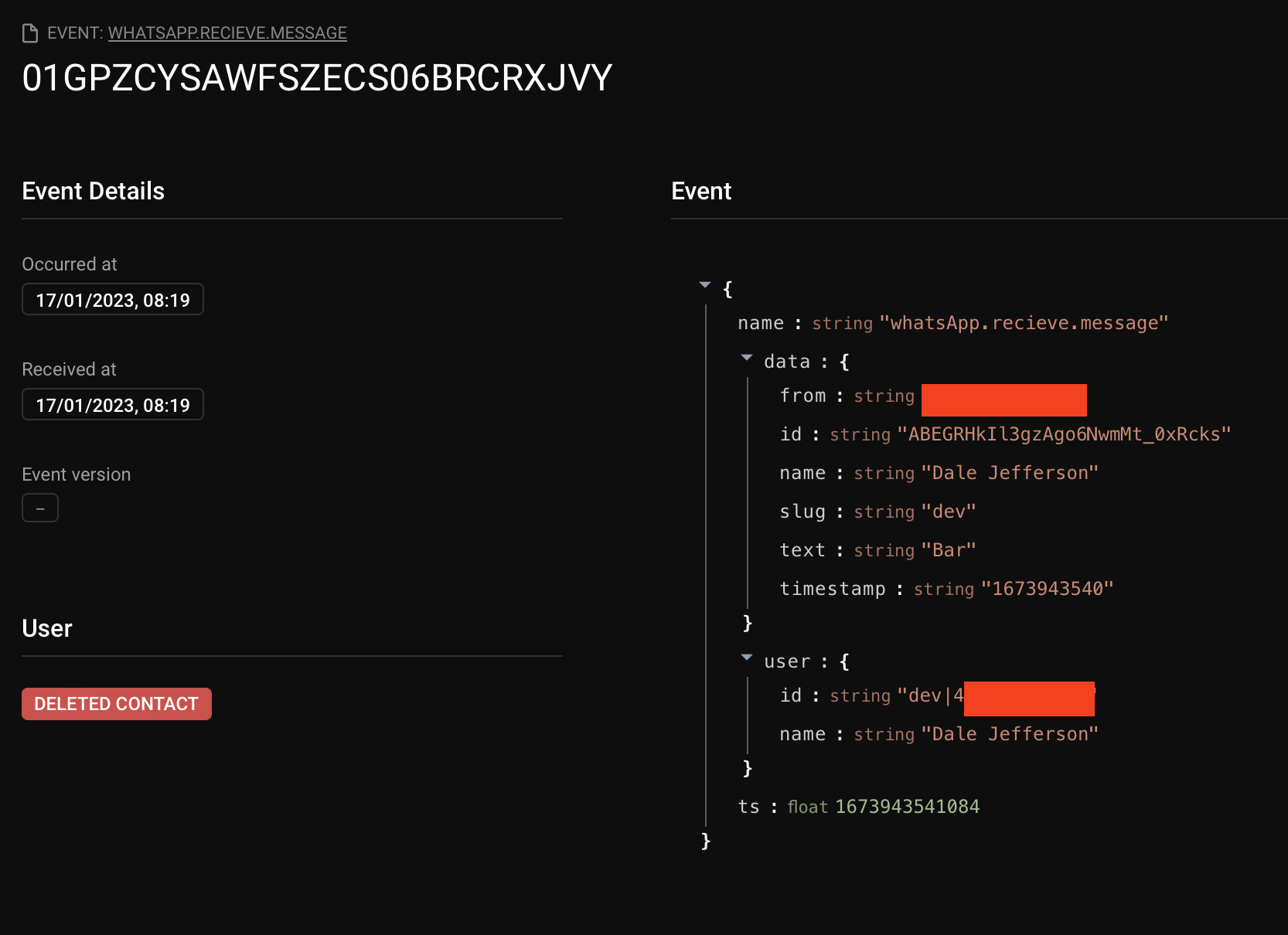The width and height of the screenshot is (1288, 935).
Task: Click the DELETED CONTACT badge
Action: pos(116,703)
